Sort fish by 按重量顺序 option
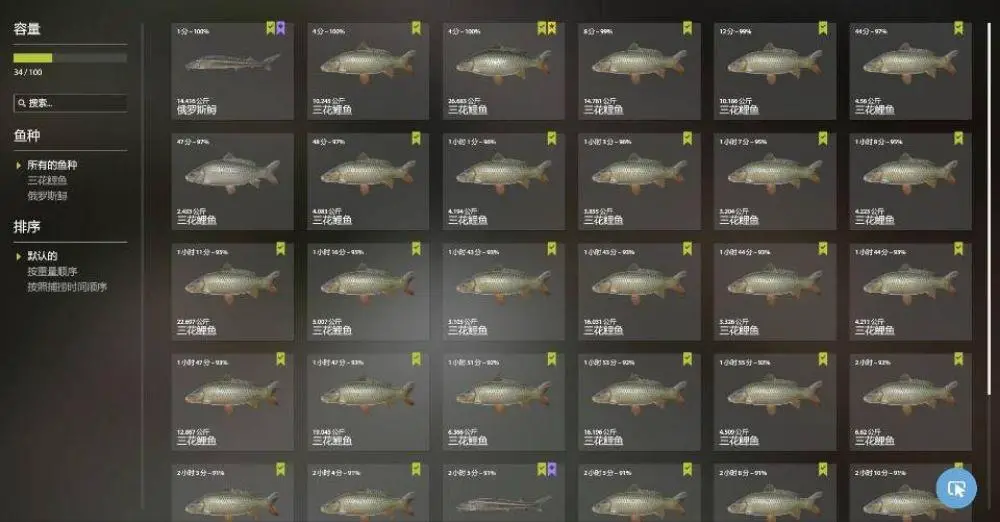 (52, 272)
